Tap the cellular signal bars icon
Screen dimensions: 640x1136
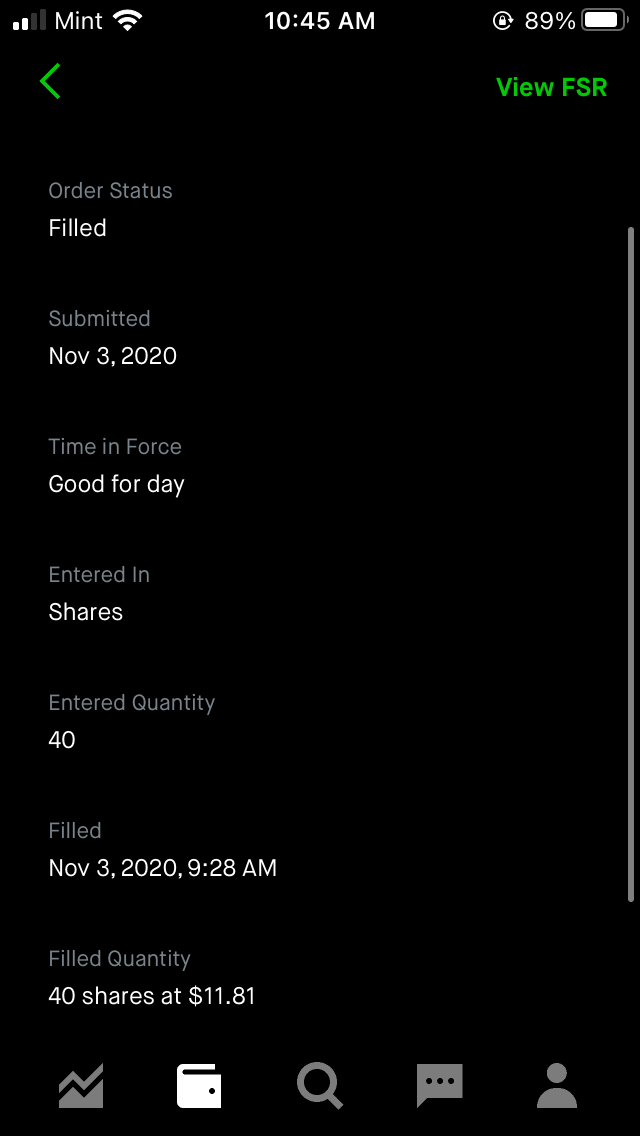[30, 21]
